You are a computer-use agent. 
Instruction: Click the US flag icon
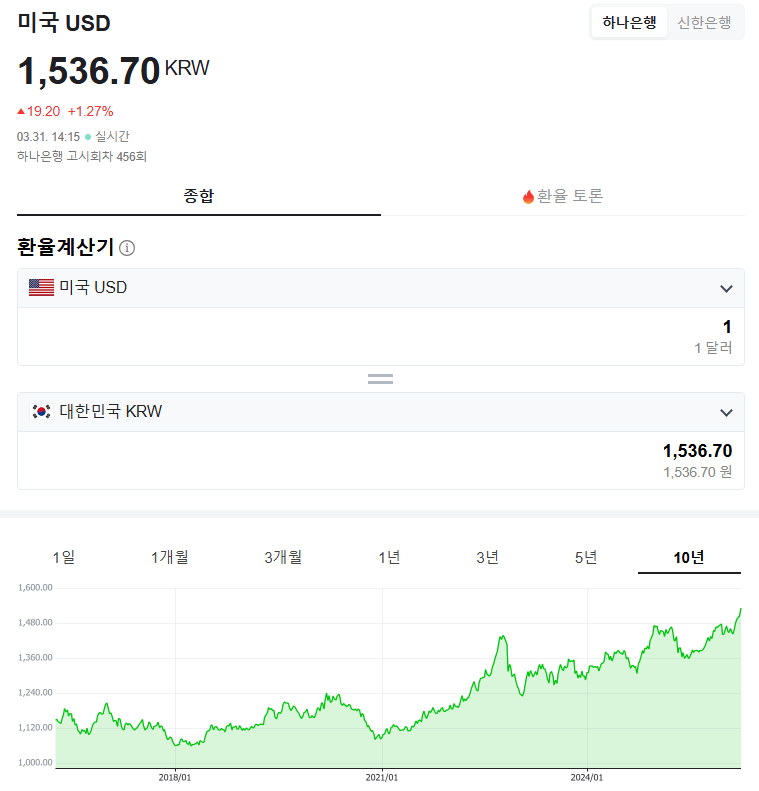pos(41,288)
